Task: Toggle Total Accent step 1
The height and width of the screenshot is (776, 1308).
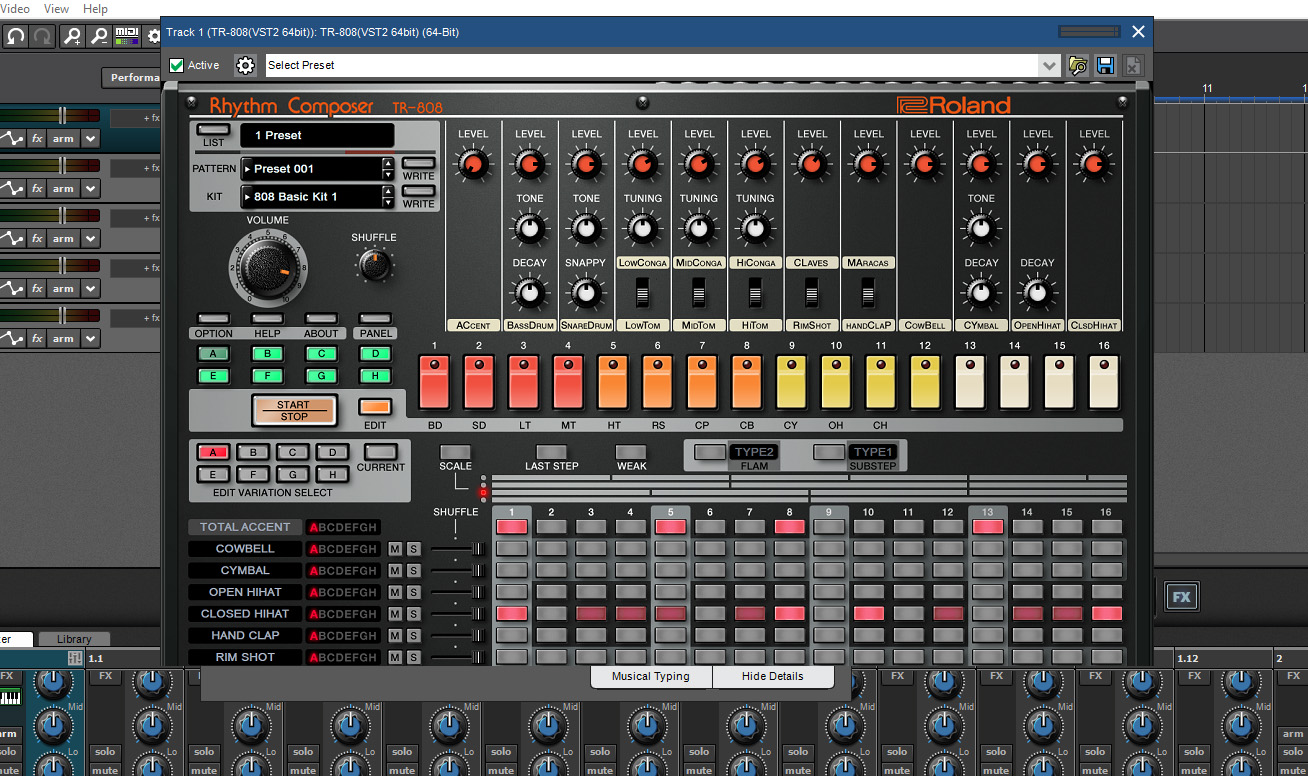Action: tap(511, 527)
